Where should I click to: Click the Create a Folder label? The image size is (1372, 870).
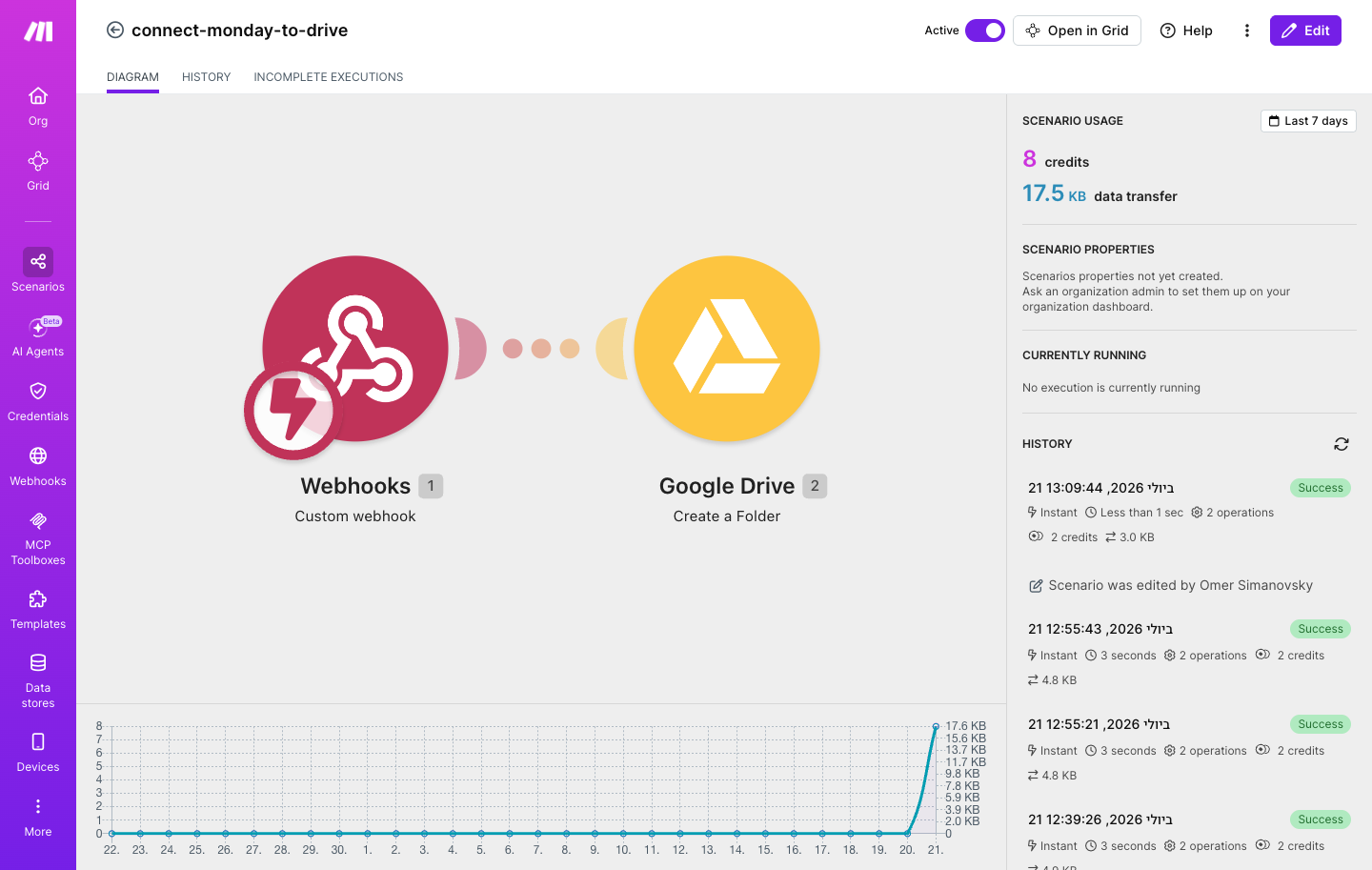pyautogui.click(x=727, y=516)
